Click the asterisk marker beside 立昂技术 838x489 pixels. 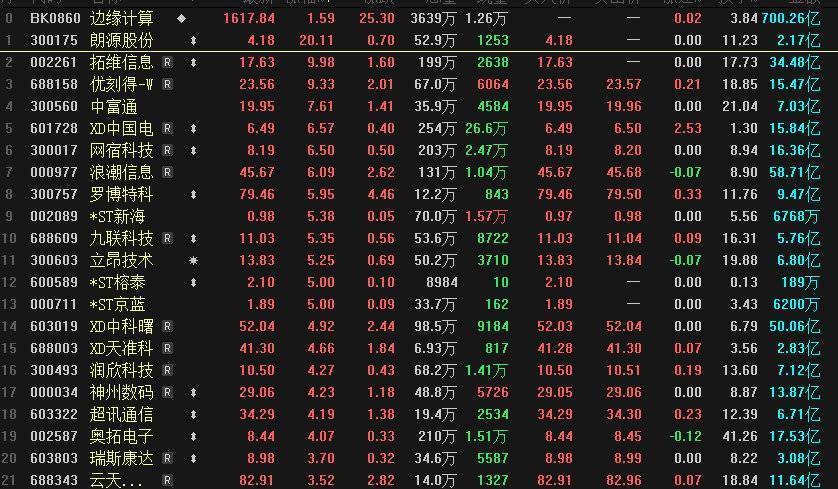point(193,260)
